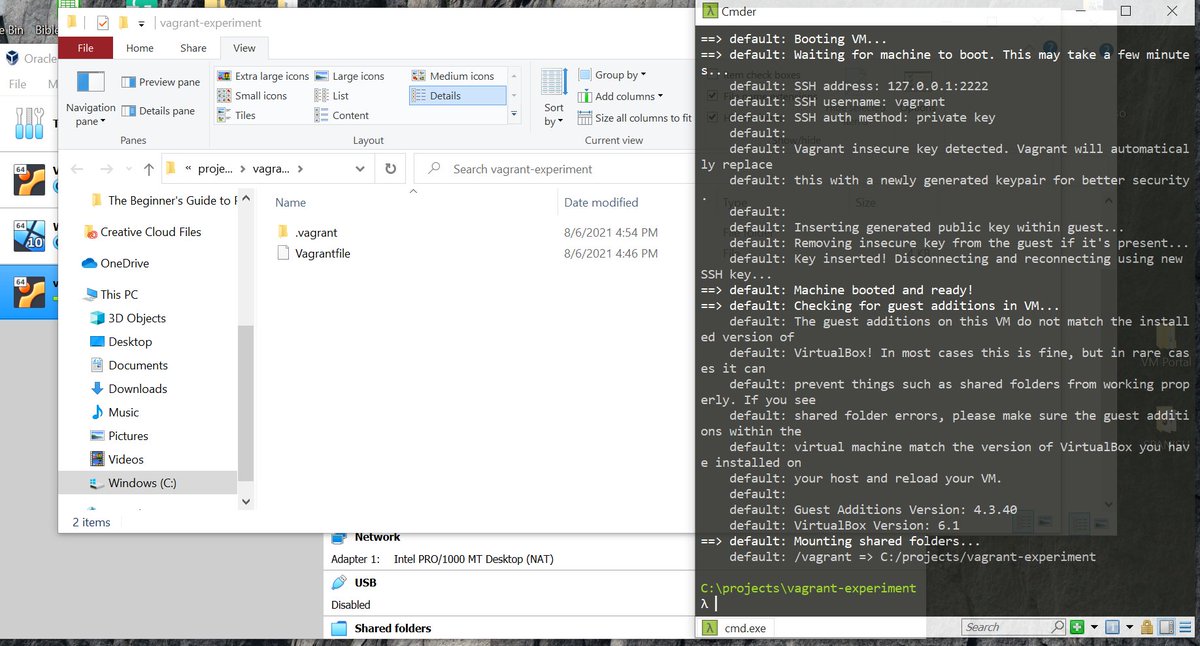The image size is (1200, 646).
Task: Switch to List layout
Action: [x=331, y=96]
